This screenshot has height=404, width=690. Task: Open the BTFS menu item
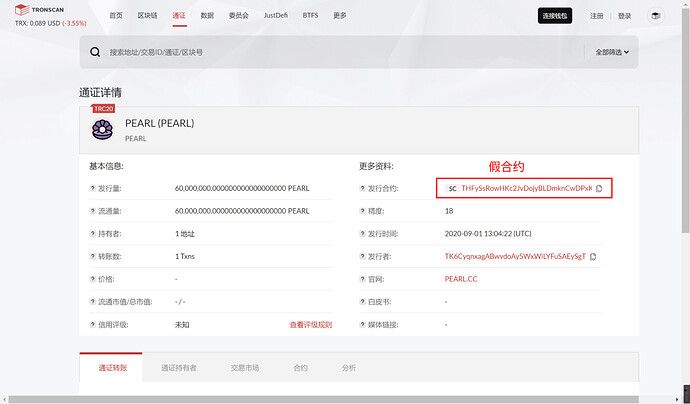(x=310, y=15)
